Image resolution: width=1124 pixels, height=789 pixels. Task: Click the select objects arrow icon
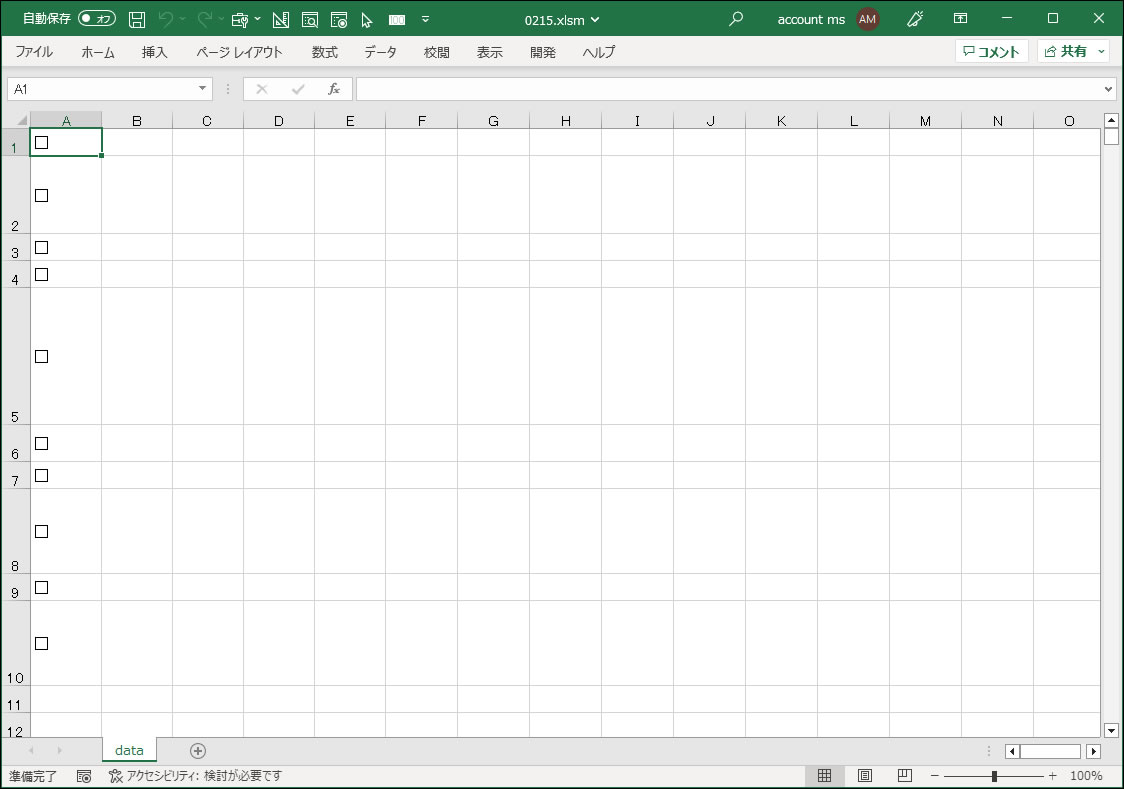(x=367, y=19)
